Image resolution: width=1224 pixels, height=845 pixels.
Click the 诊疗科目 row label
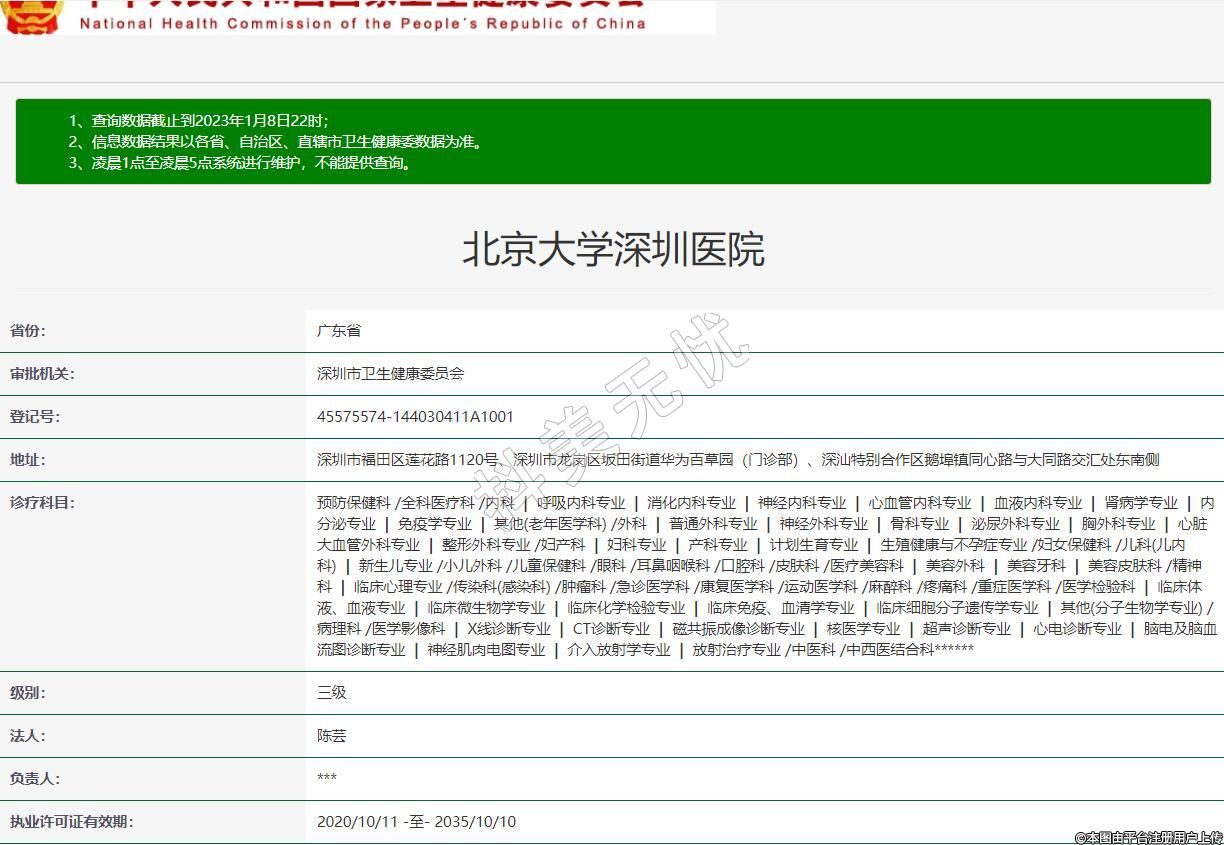pos(42,503)
